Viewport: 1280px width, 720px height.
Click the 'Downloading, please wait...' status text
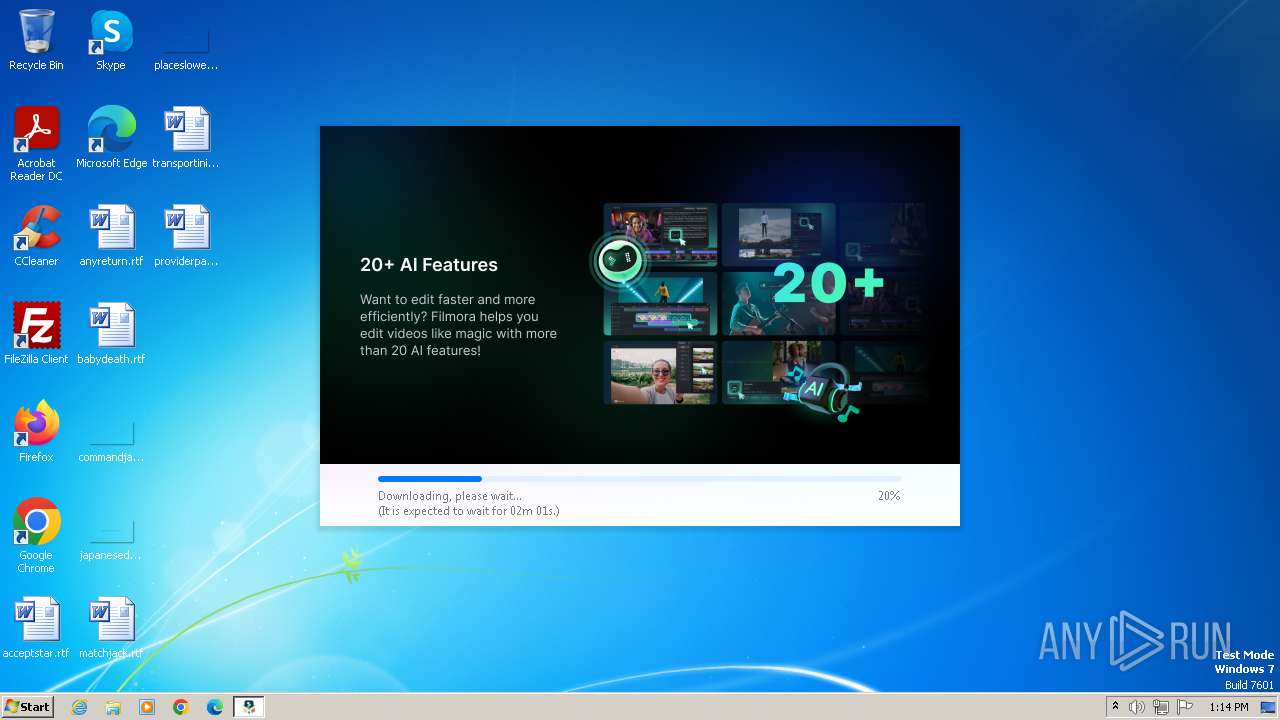click(x=450, y=496)
